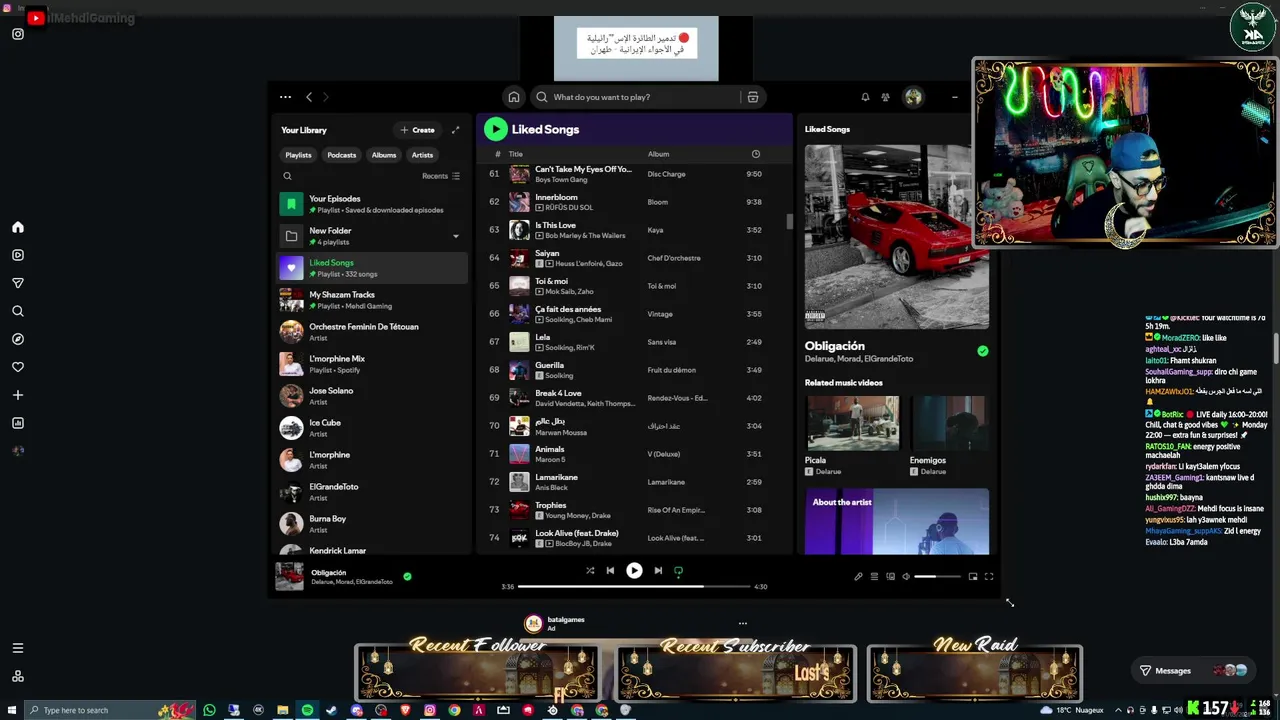Image resolution: width=1280 pixels, height=720 pixels.
Task: Toggle shuffle in the player bar
Action: coord(590,570)
